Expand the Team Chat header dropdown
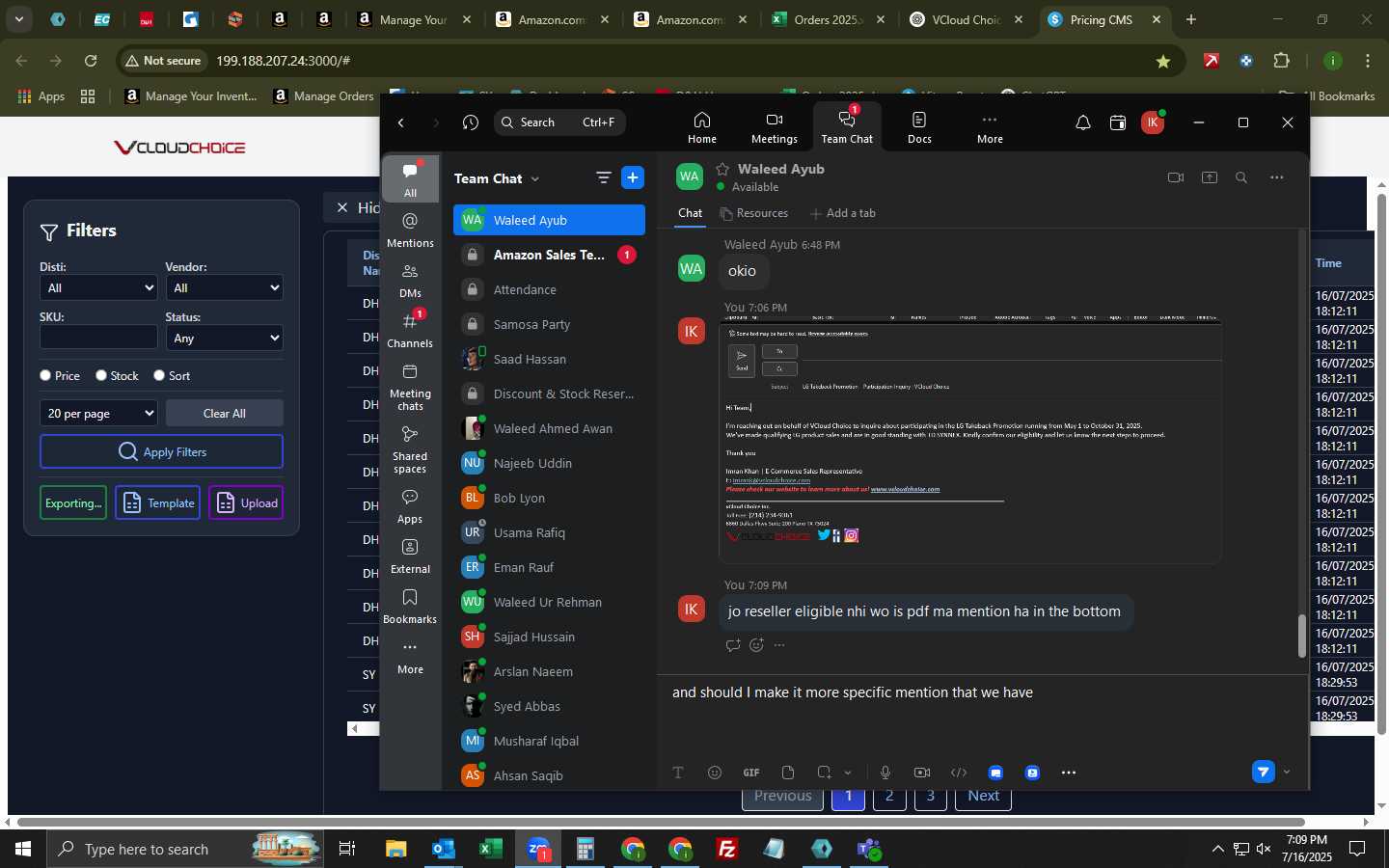 click(534, 178)
